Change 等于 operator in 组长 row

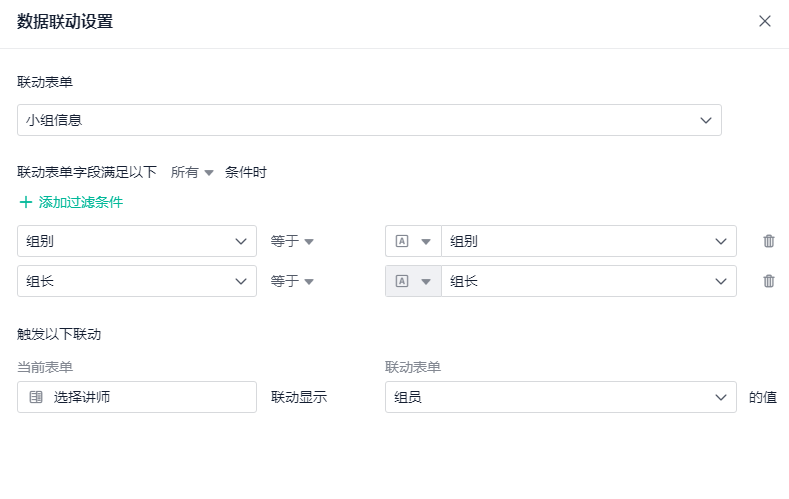tap(292, 281)
